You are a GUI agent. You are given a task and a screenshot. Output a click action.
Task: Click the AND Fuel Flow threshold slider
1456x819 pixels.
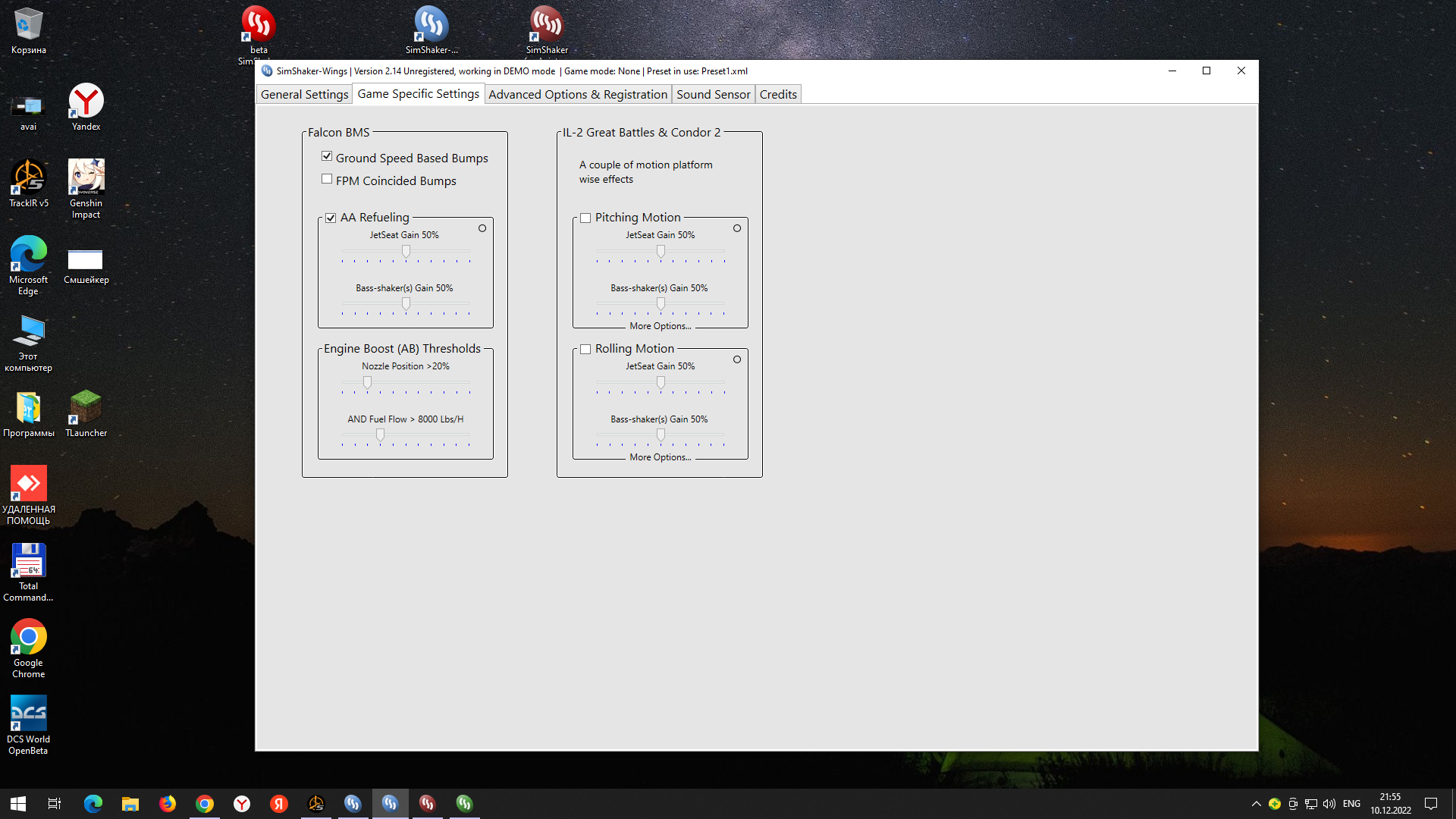point(406,437)
